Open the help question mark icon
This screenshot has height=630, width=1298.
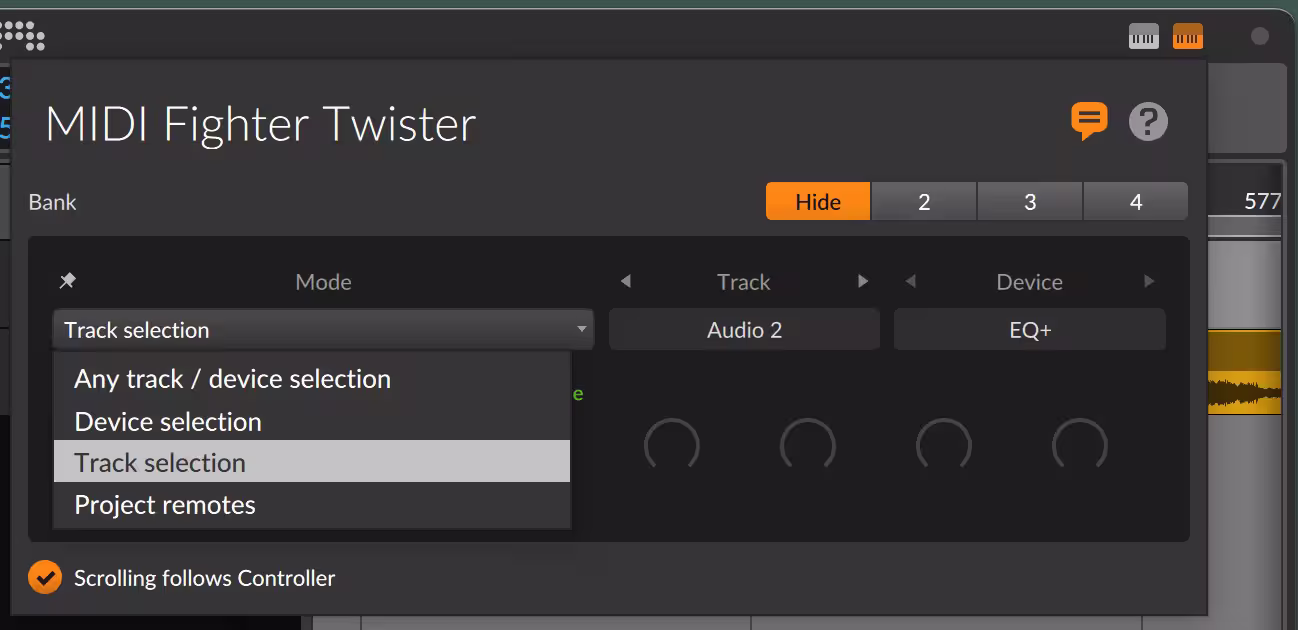[x=1148, y=122]
